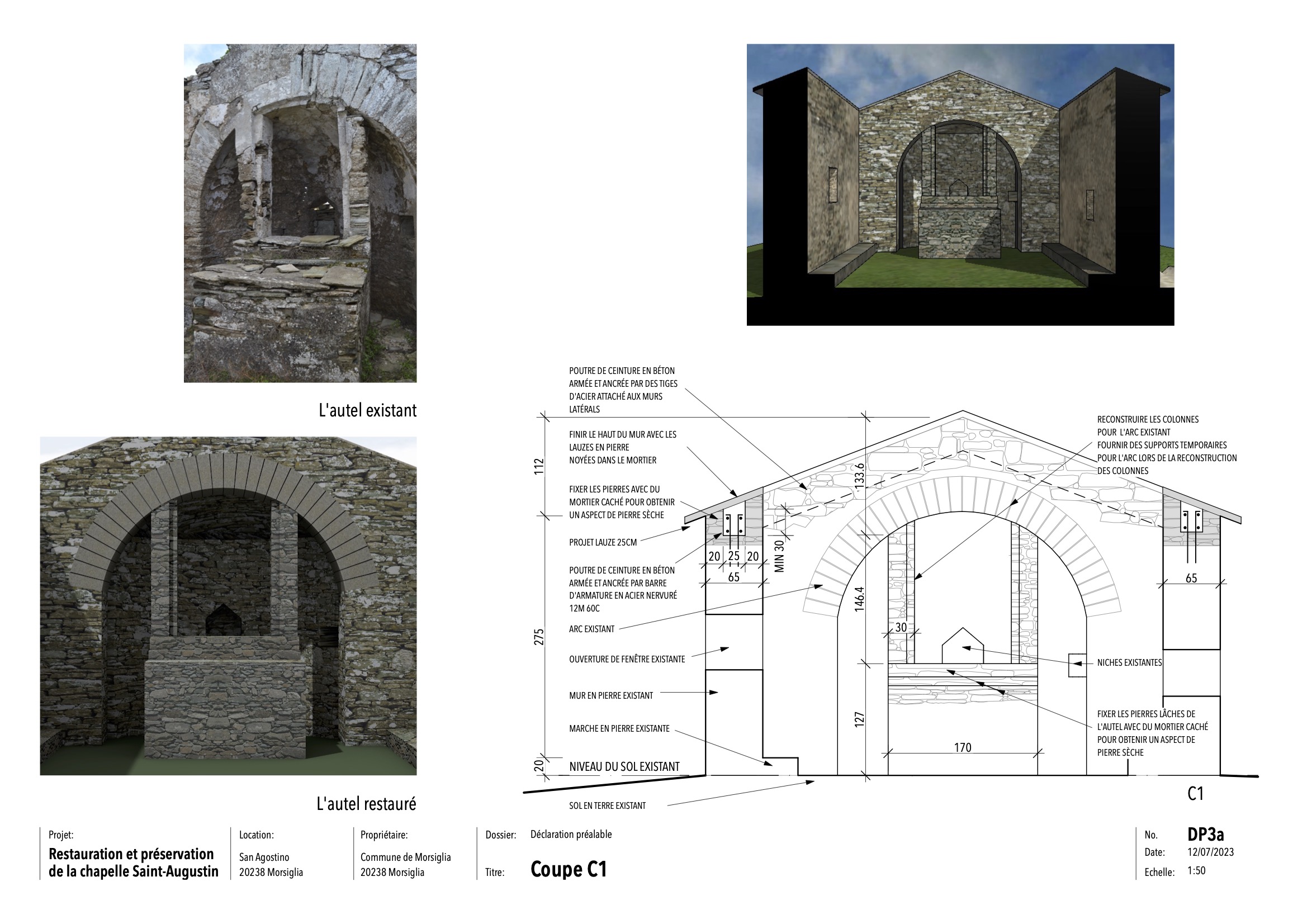Select the 'L'autel restauré' caption
The image size is (1307, 924).
[366, 804]
